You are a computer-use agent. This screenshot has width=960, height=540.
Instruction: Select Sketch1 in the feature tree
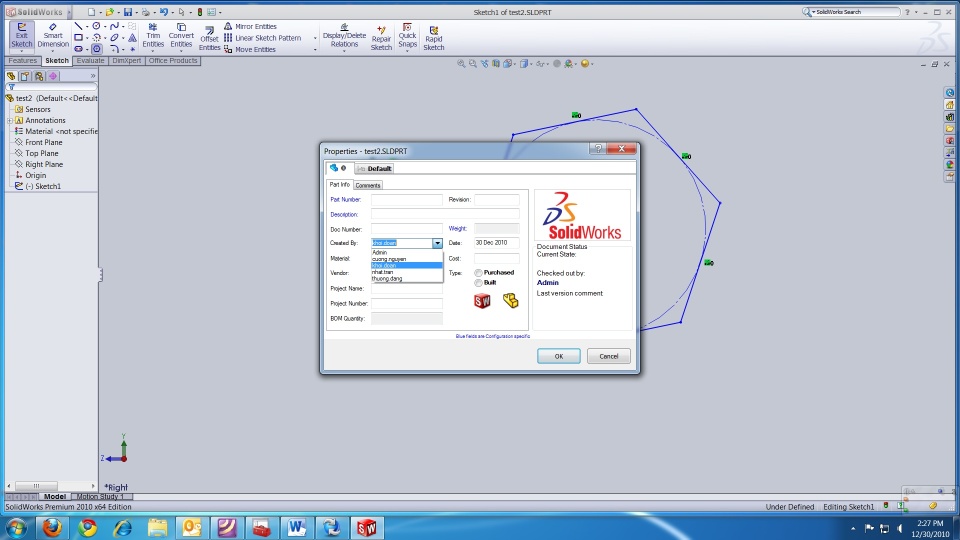click(x=43, y=186)
